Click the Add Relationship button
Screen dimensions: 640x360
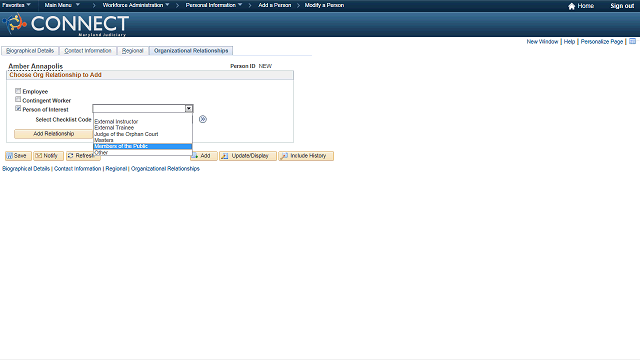click(53, 134)
